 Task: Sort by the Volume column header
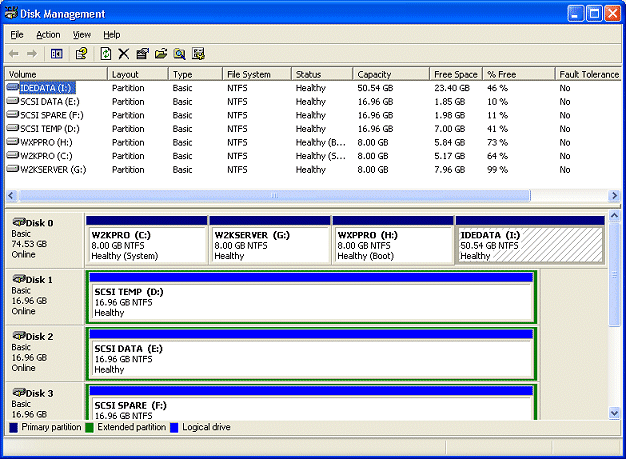click(56, 74)
